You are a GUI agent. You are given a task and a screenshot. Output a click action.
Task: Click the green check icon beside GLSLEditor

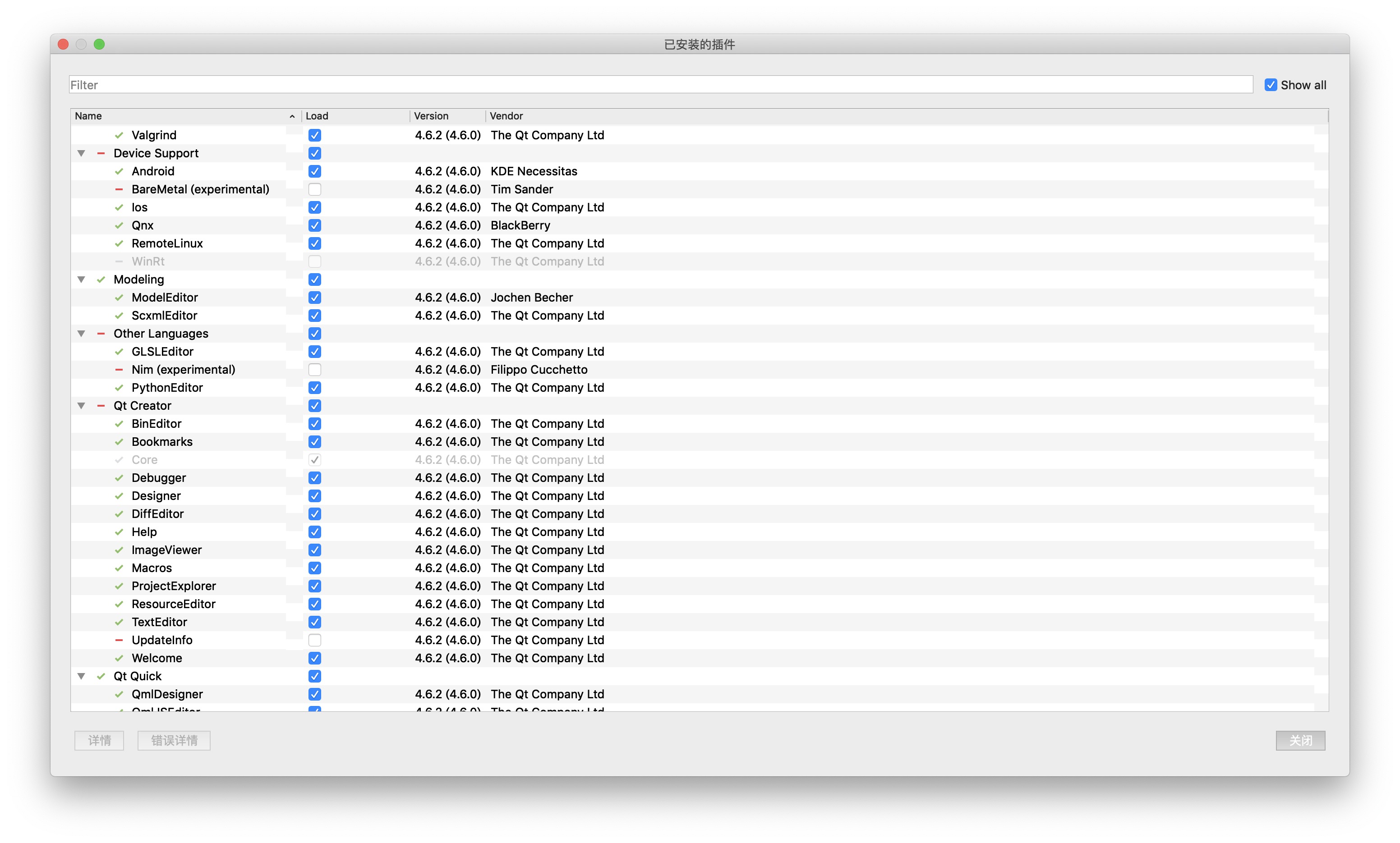(x=119, y=352)
